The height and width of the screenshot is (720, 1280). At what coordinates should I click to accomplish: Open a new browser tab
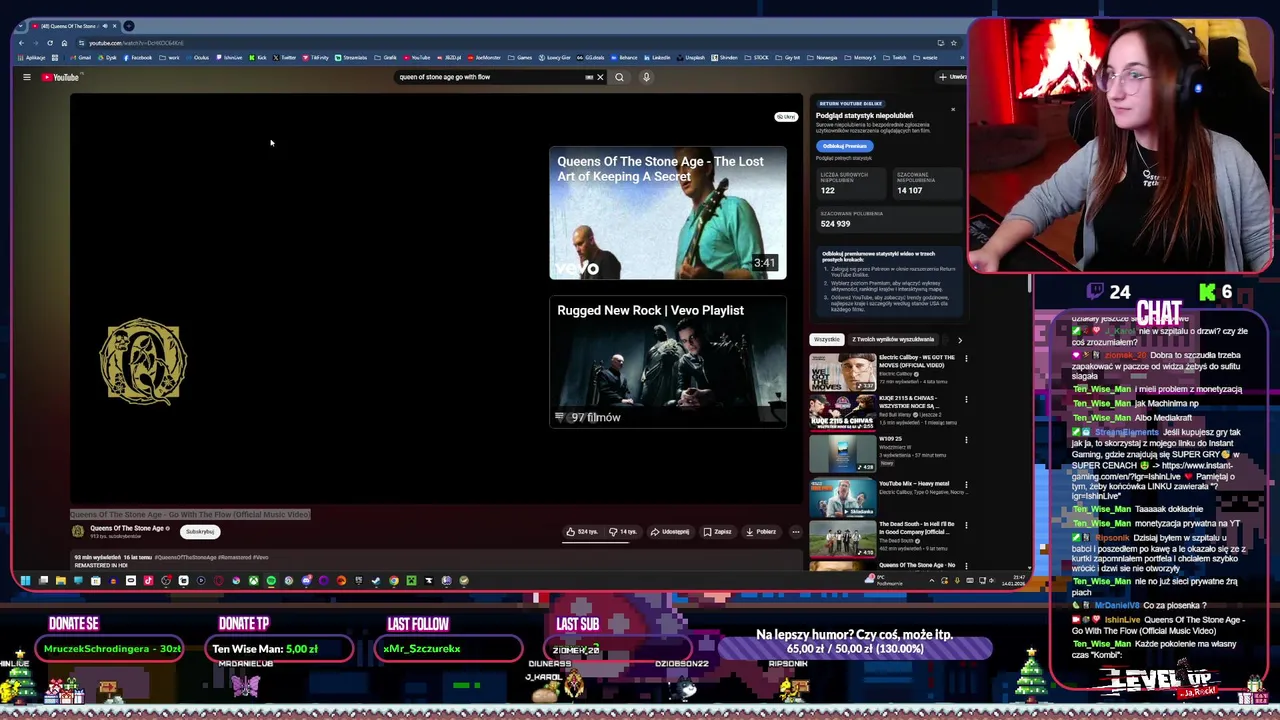(128, 26)
